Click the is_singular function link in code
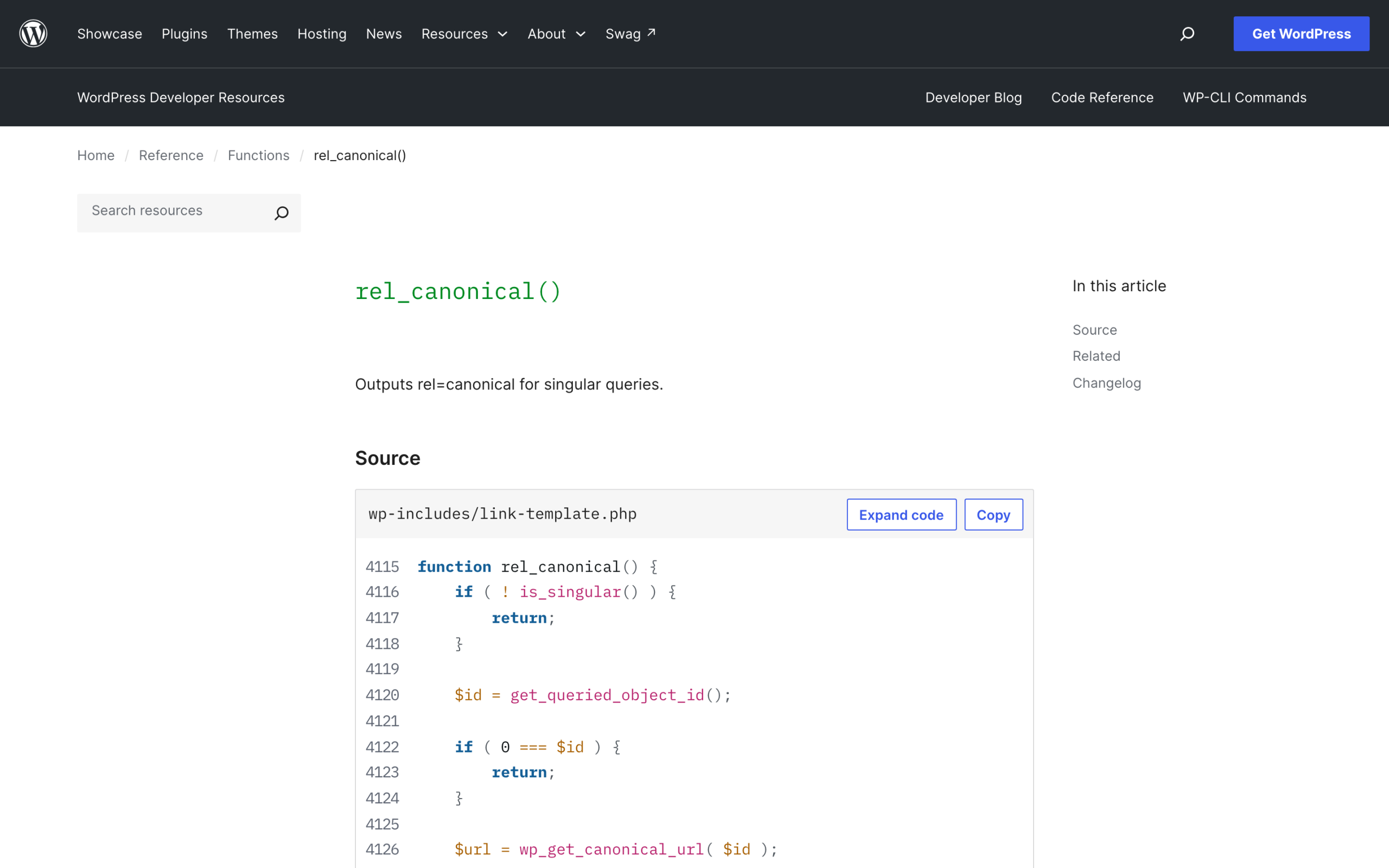 point(570,592)
